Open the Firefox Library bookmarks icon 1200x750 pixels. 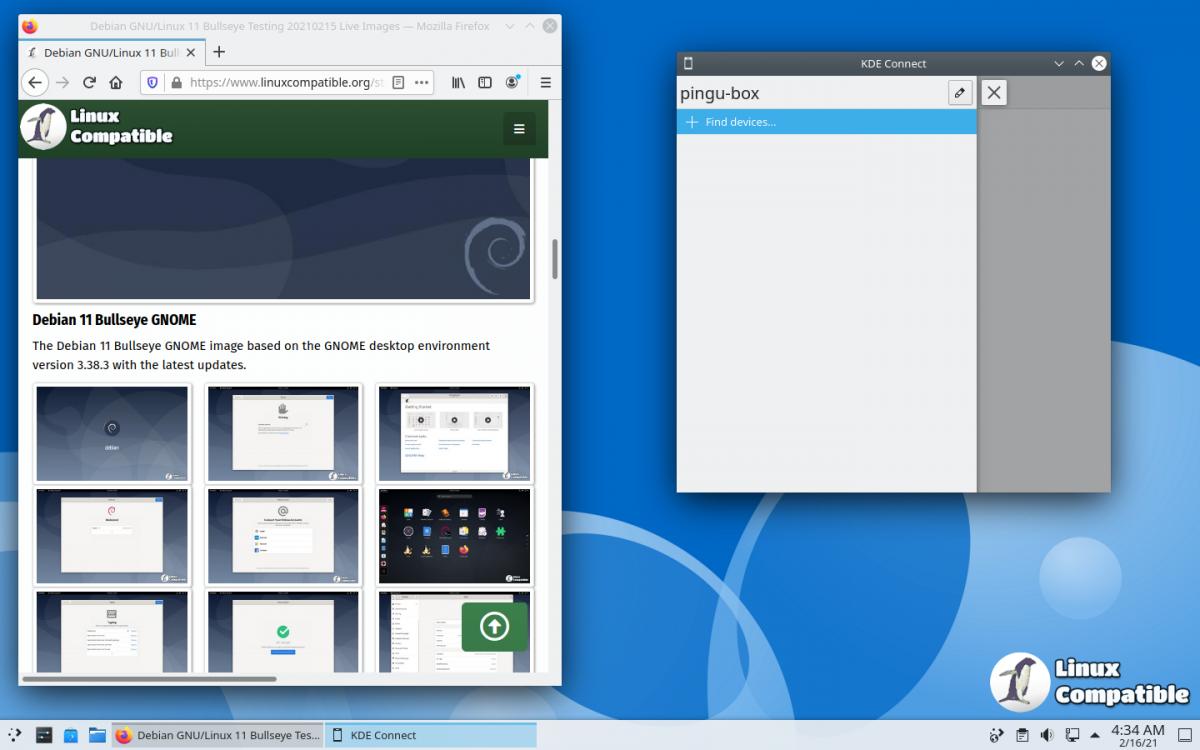click(458, 83)
